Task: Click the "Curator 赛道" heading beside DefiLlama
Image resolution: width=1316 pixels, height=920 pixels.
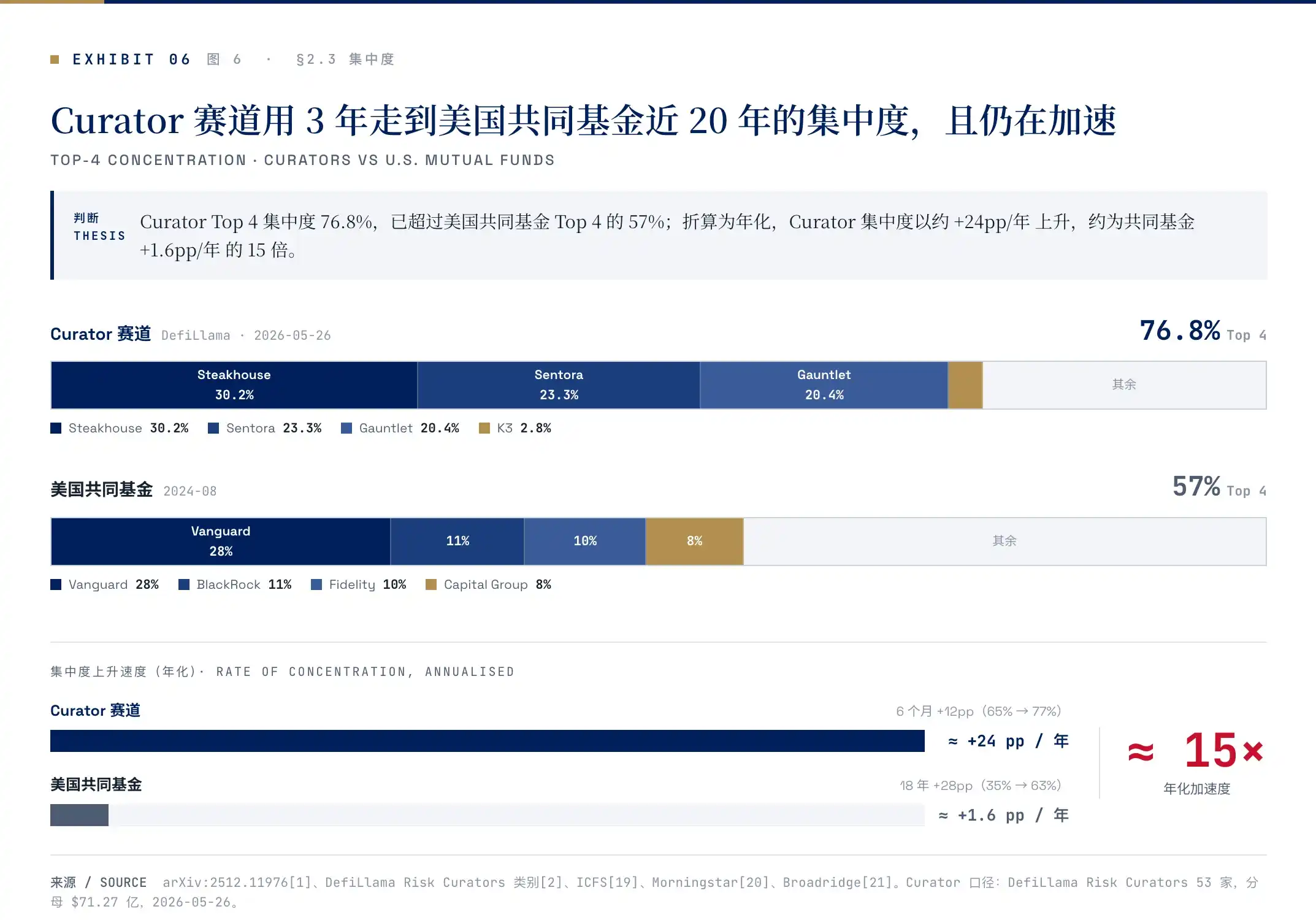Action: coord(101,334)
